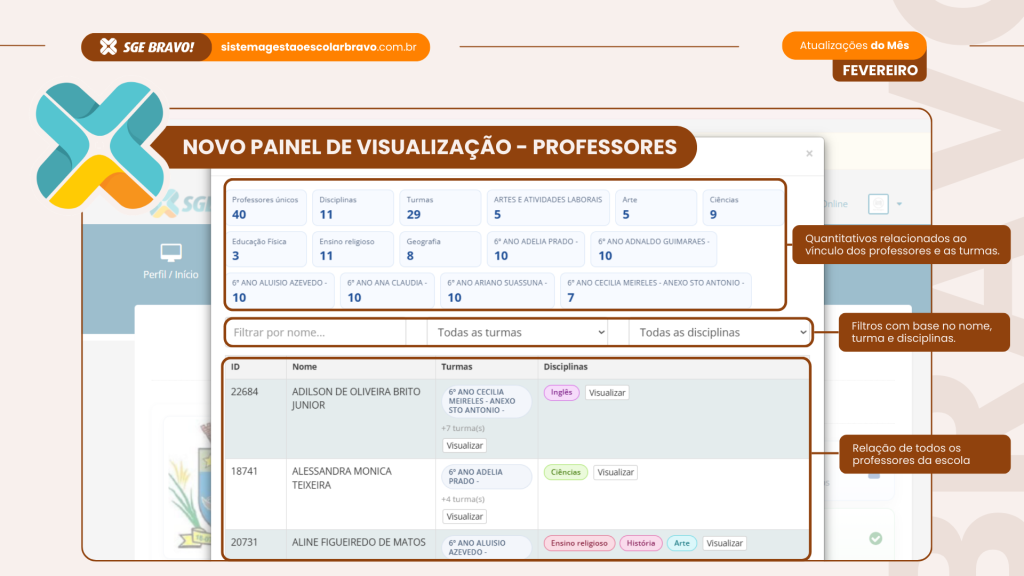Screen dimensions: 1024x576
Task: Open the Todas as turmas dropdown
Action: click(x=517, y=332)
